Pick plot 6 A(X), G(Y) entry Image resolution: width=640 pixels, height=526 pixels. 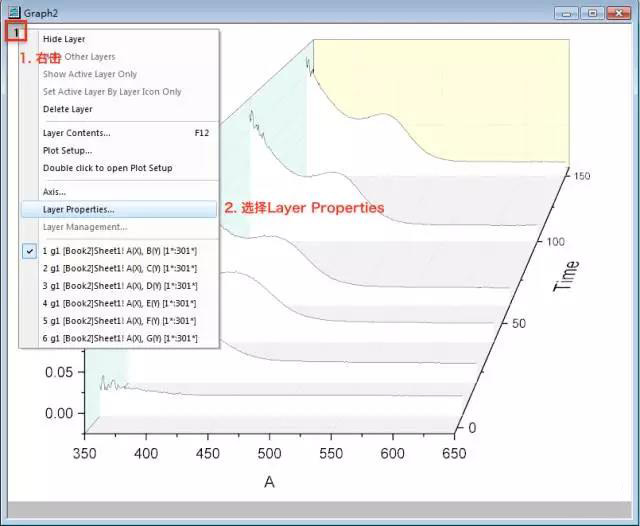pos(119,338)
